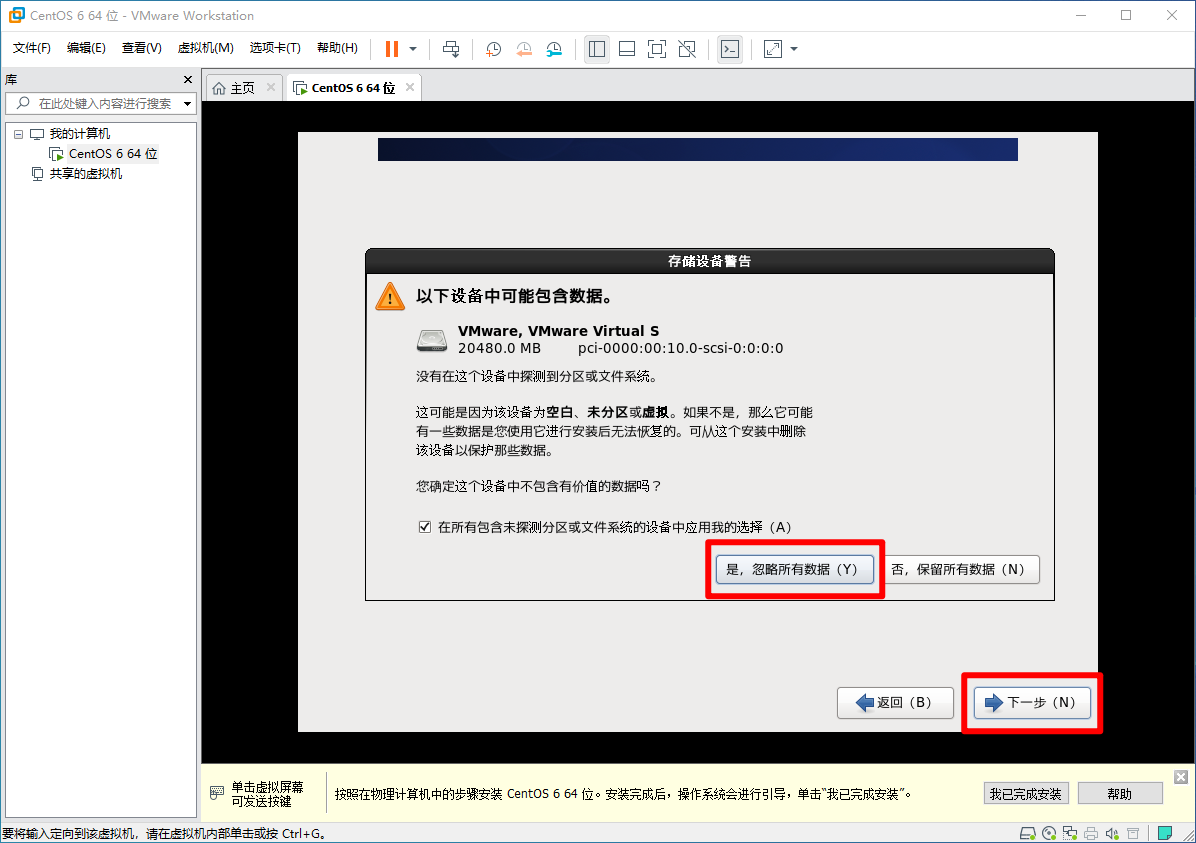Click the 20480.0 MB disk size text
The width and height of the screenshot is (1196, 843).
click(x=499, y=348)
